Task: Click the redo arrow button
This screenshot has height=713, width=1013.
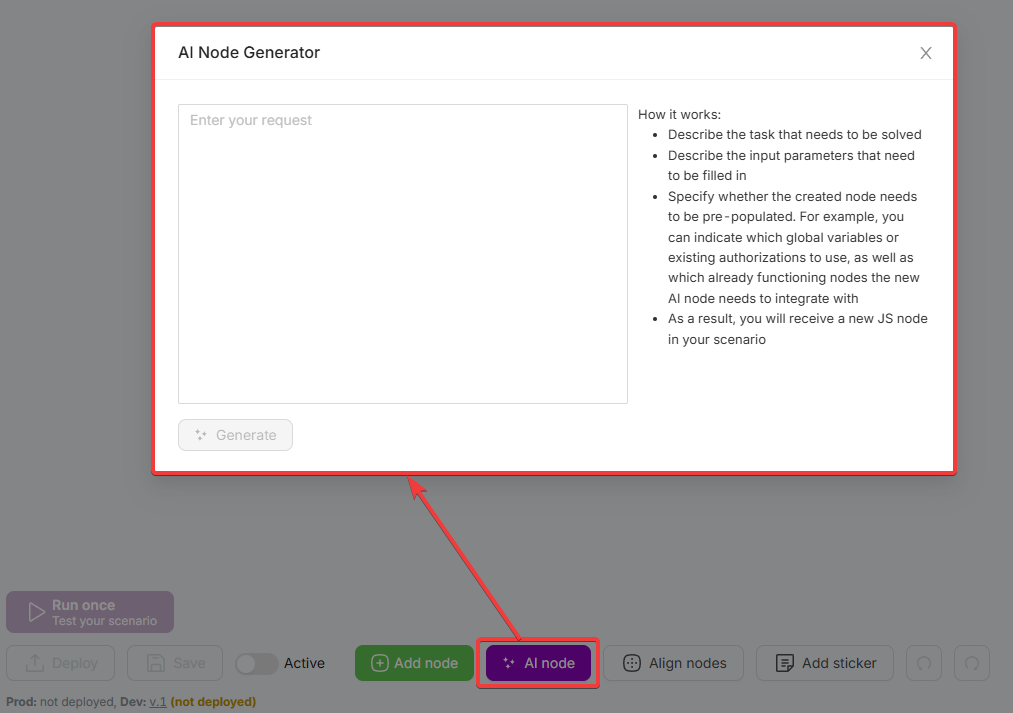Action: [972, 663]
